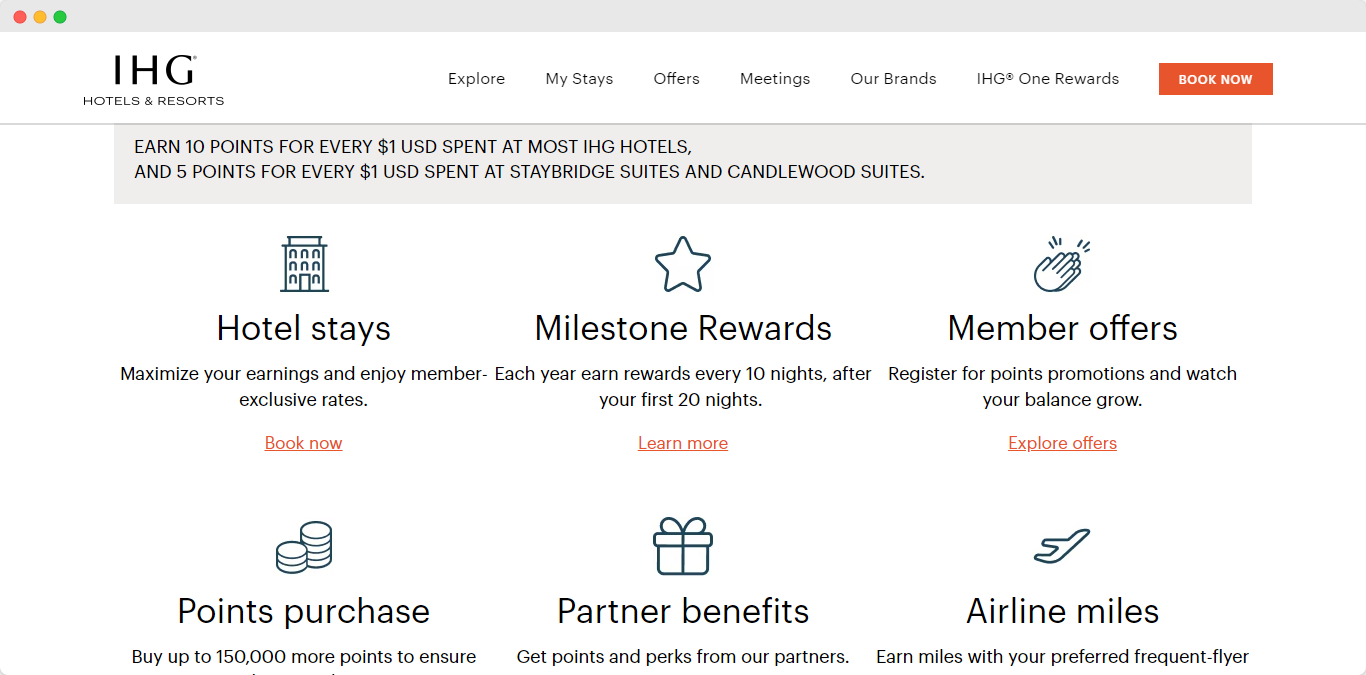Follow the Book now link under Hotel stays
Viewport: 1366px width, 675px height.
coord(303,442)
